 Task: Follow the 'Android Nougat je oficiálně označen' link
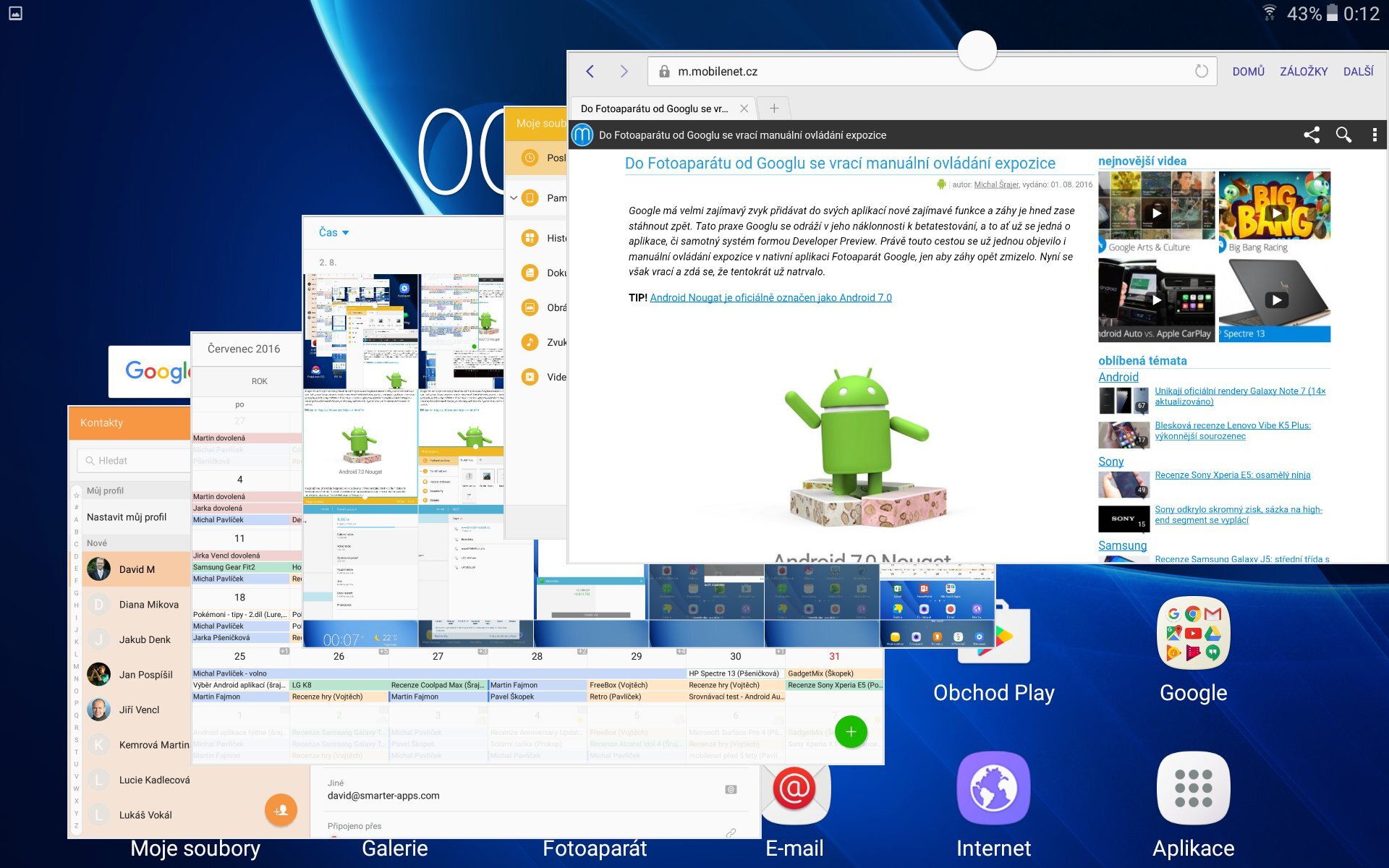(770, 297)
